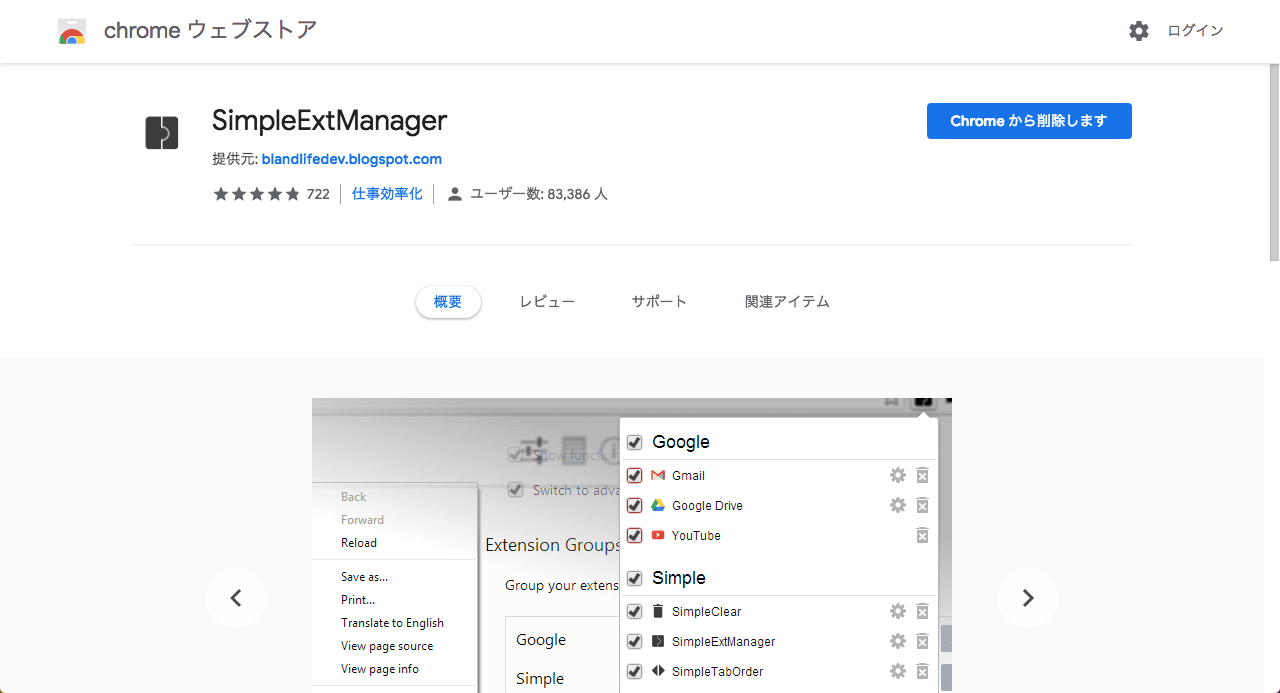
Task: Click the SimpleExtManager uninstall icon
Action: [923, 642]
